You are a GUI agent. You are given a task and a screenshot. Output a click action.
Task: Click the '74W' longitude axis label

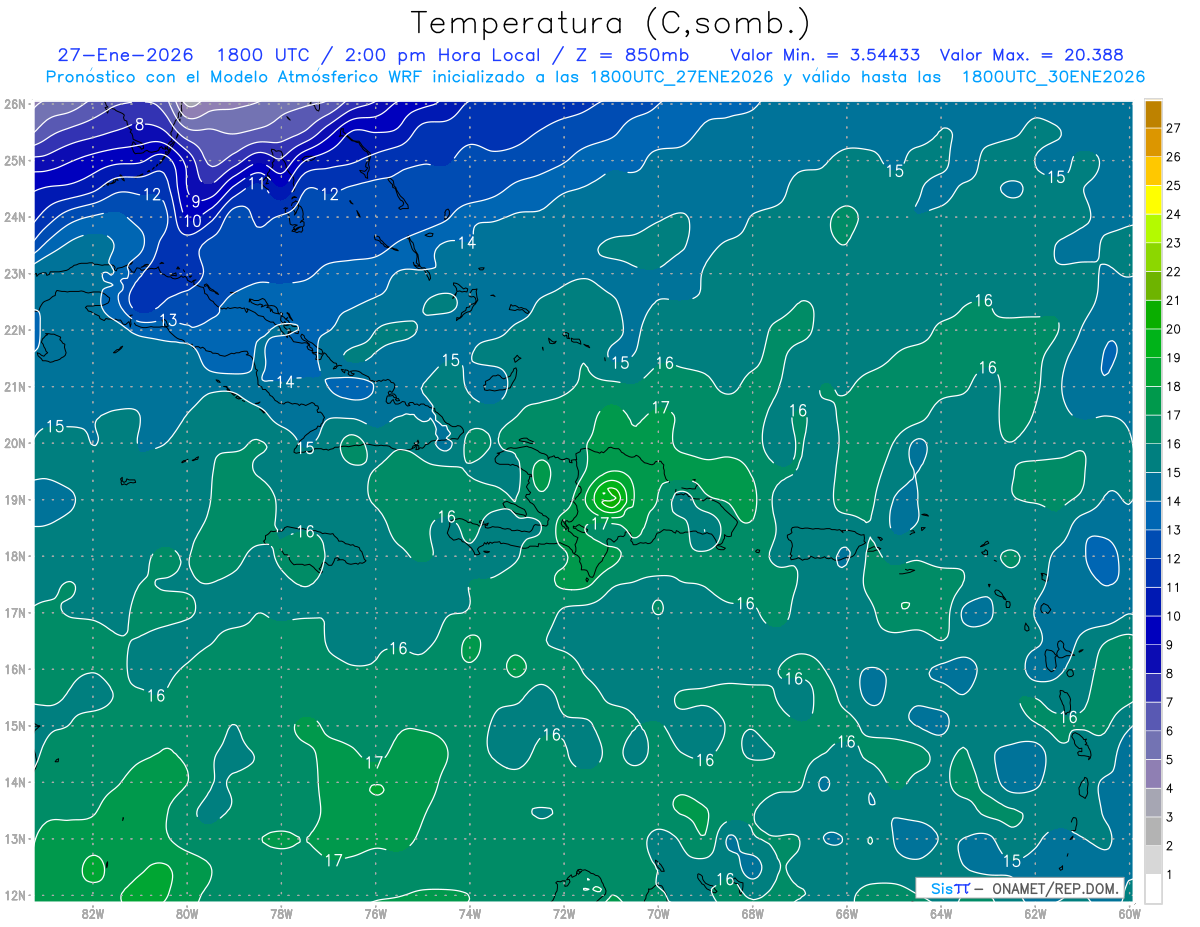(x=470, y=913)
